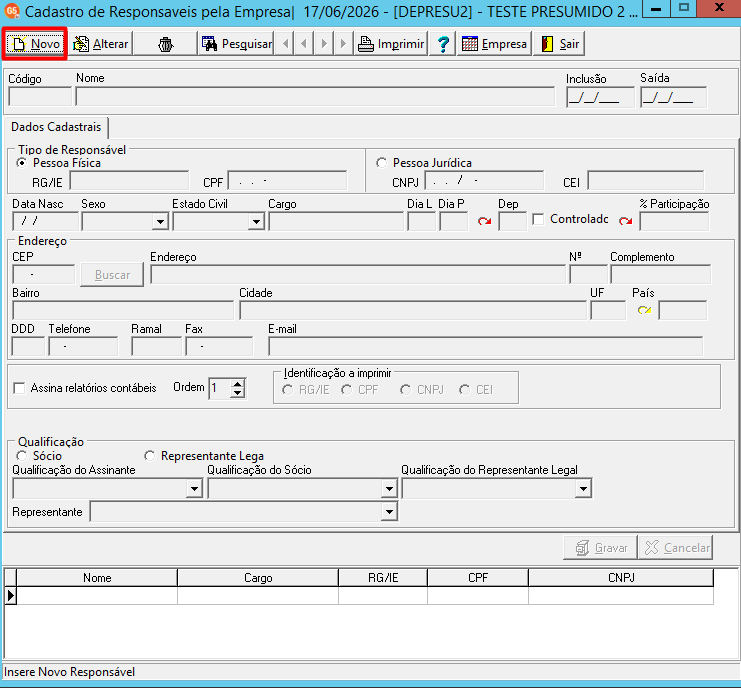Open Pesquisar search with binoculars icon
Image resolution: width=741 pixels, height=688 pixels.
236,44
